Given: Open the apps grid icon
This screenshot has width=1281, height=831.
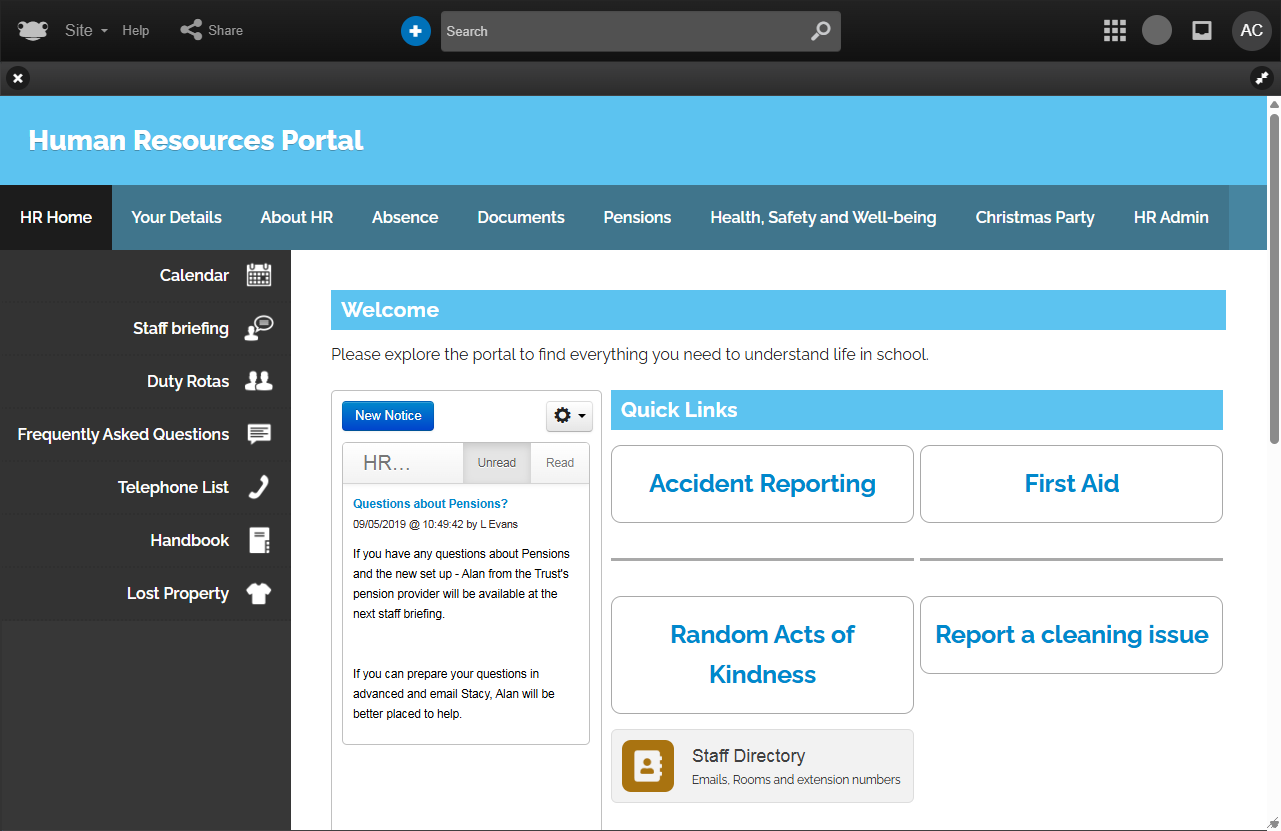Looking at the screenshot, I should 1115,31.
